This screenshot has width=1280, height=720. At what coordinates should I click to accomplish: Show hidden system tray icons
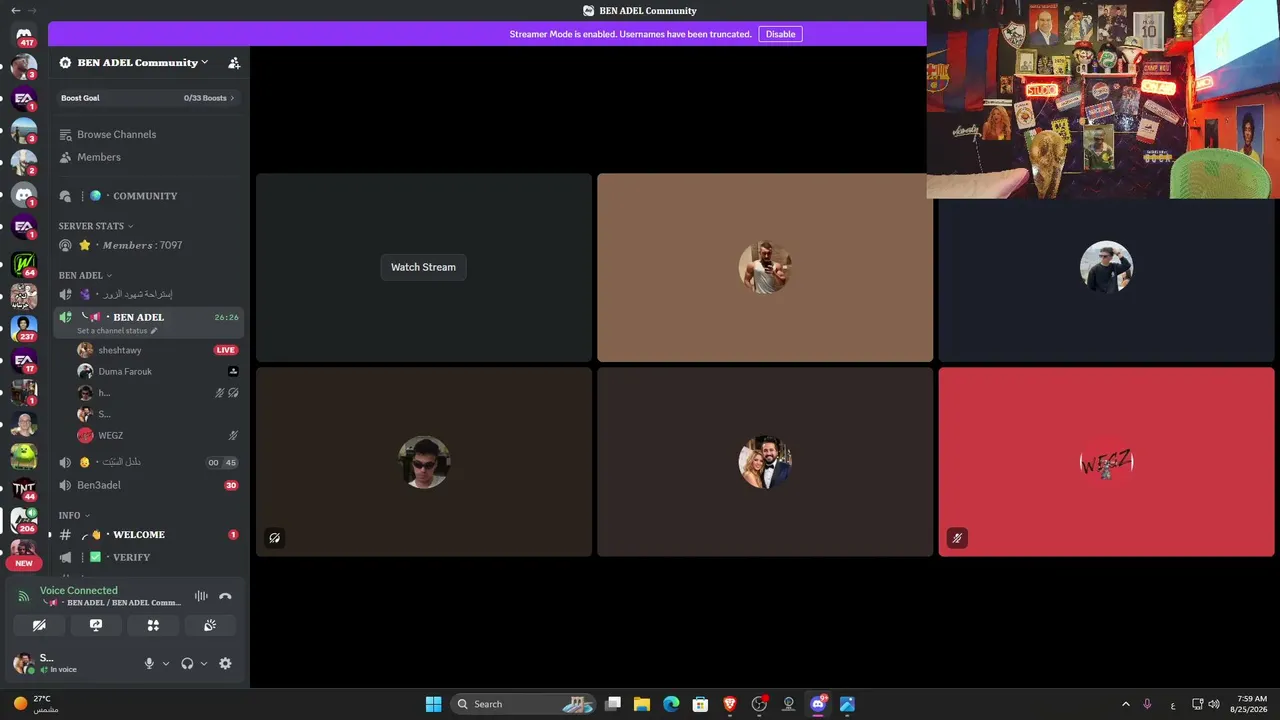click(1126, 704)
